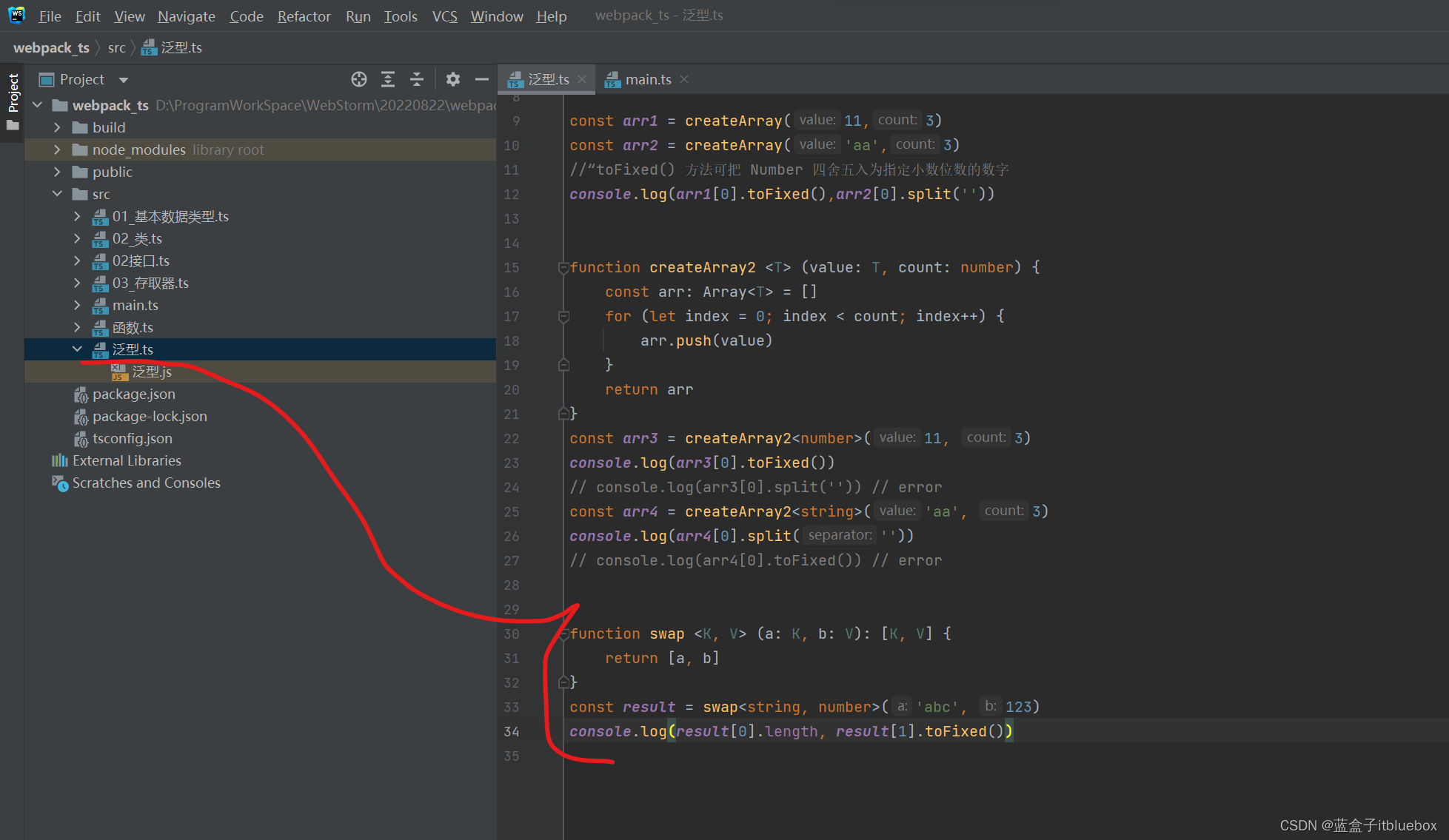Click the folder icon below the Project side tab
Screen dimensions: 1449x840
[x=13, y=126]
